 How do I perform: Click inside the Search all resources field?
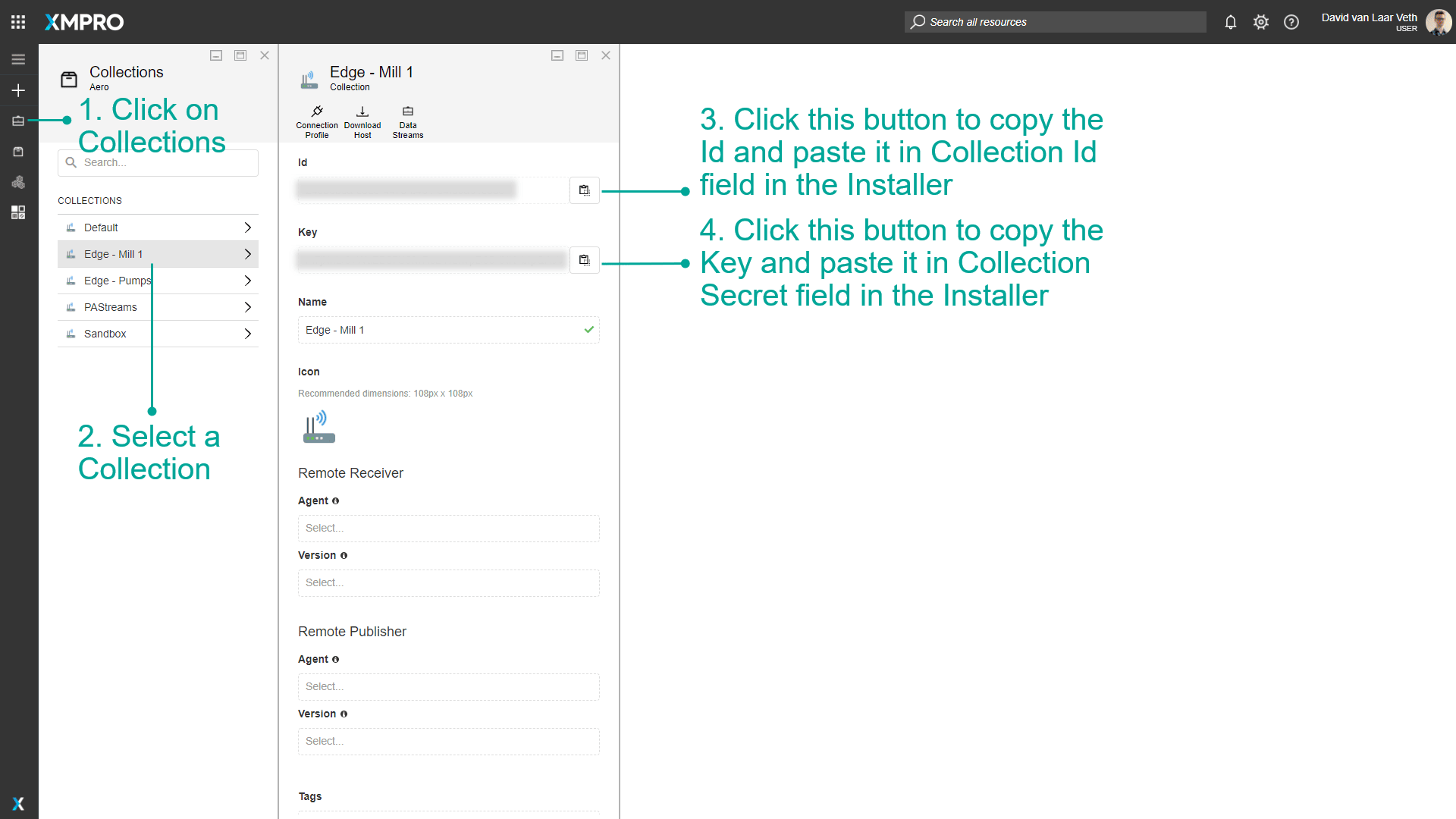click(x=1054, y=22)
